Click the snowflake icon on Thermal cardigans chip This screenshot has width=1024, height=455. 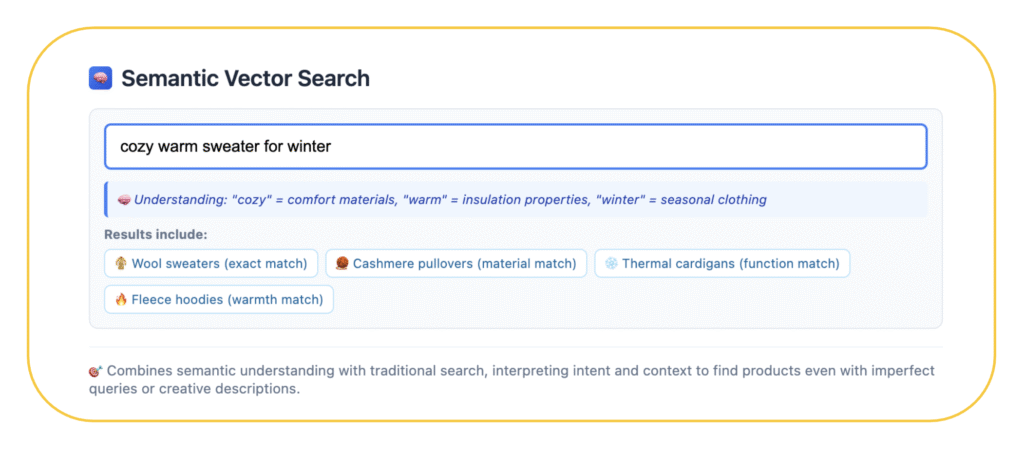point(611,264)
